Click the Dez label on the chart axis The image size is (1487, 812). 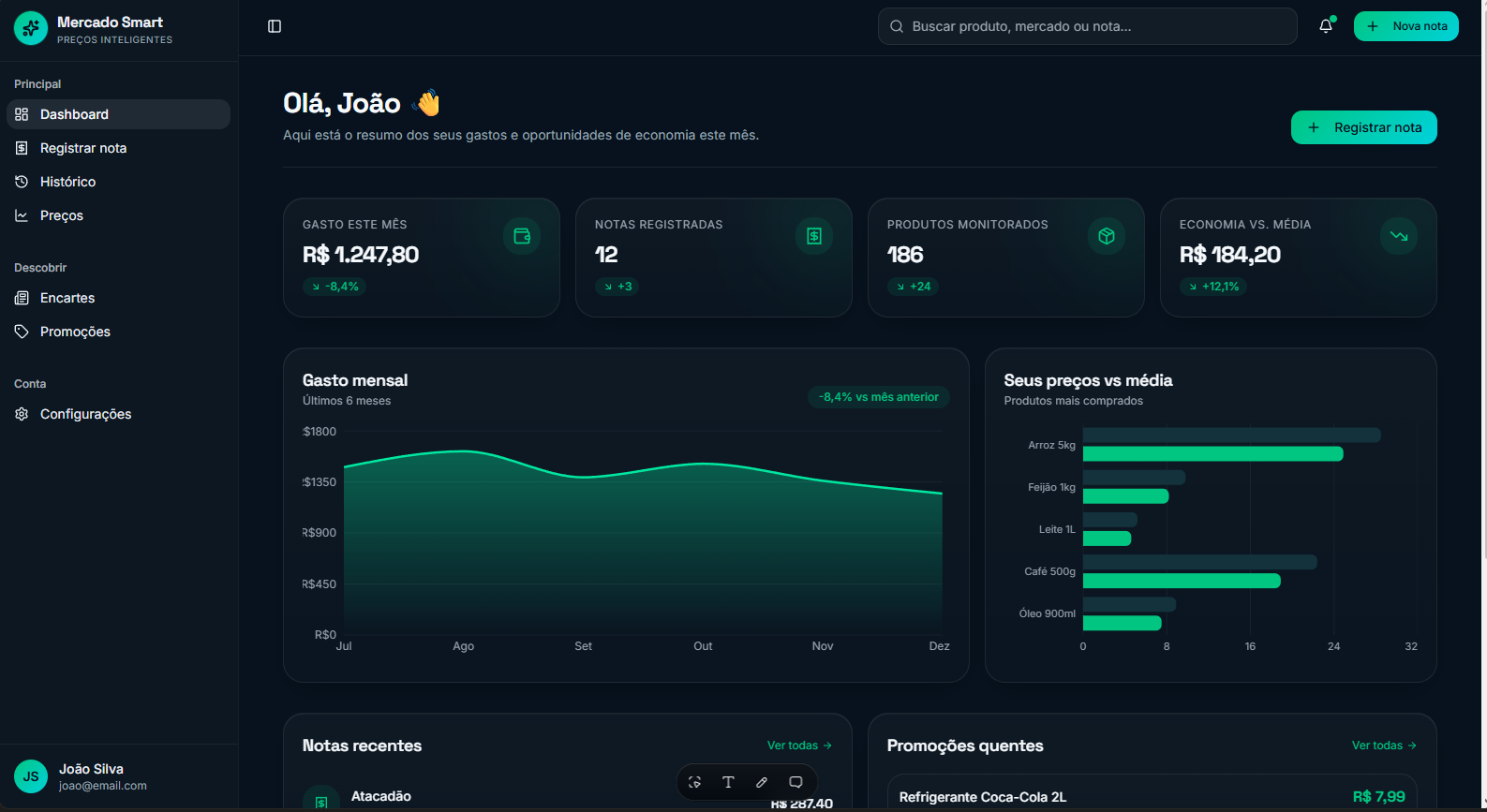939,646
